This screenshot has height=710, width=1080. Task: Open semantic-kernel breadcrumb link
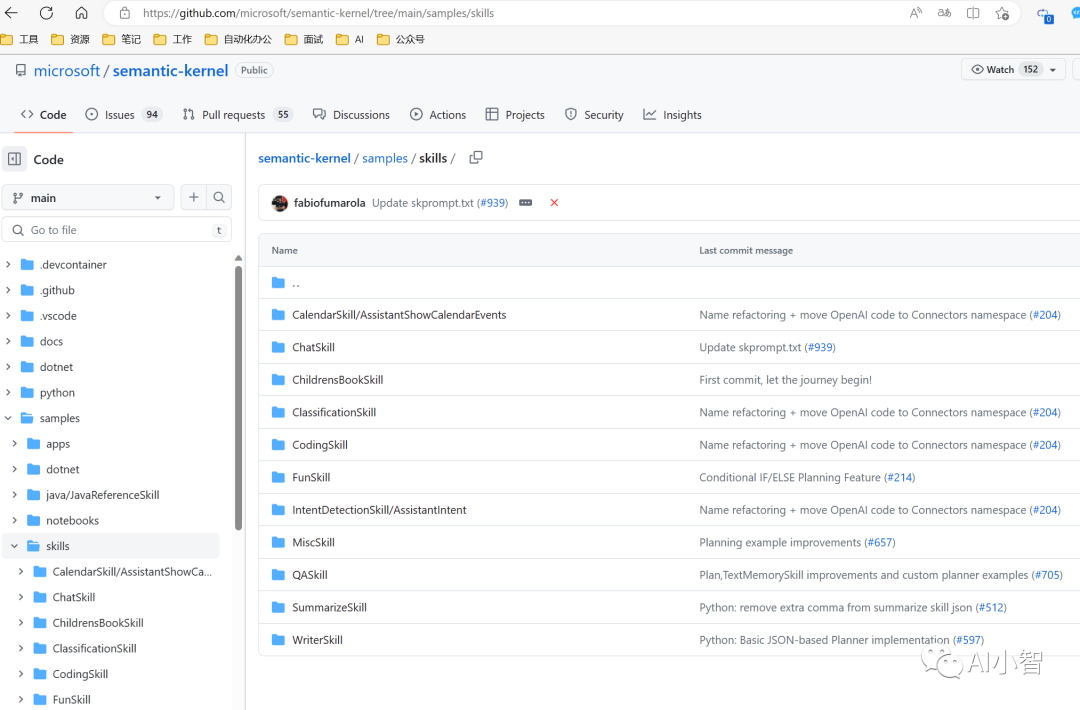[x=304, y=158]
